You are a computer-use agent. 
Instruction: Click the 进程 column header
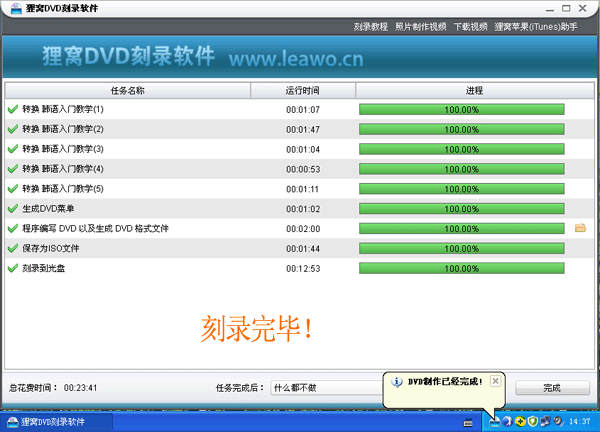pyautogui.click(x=474, y=91)
